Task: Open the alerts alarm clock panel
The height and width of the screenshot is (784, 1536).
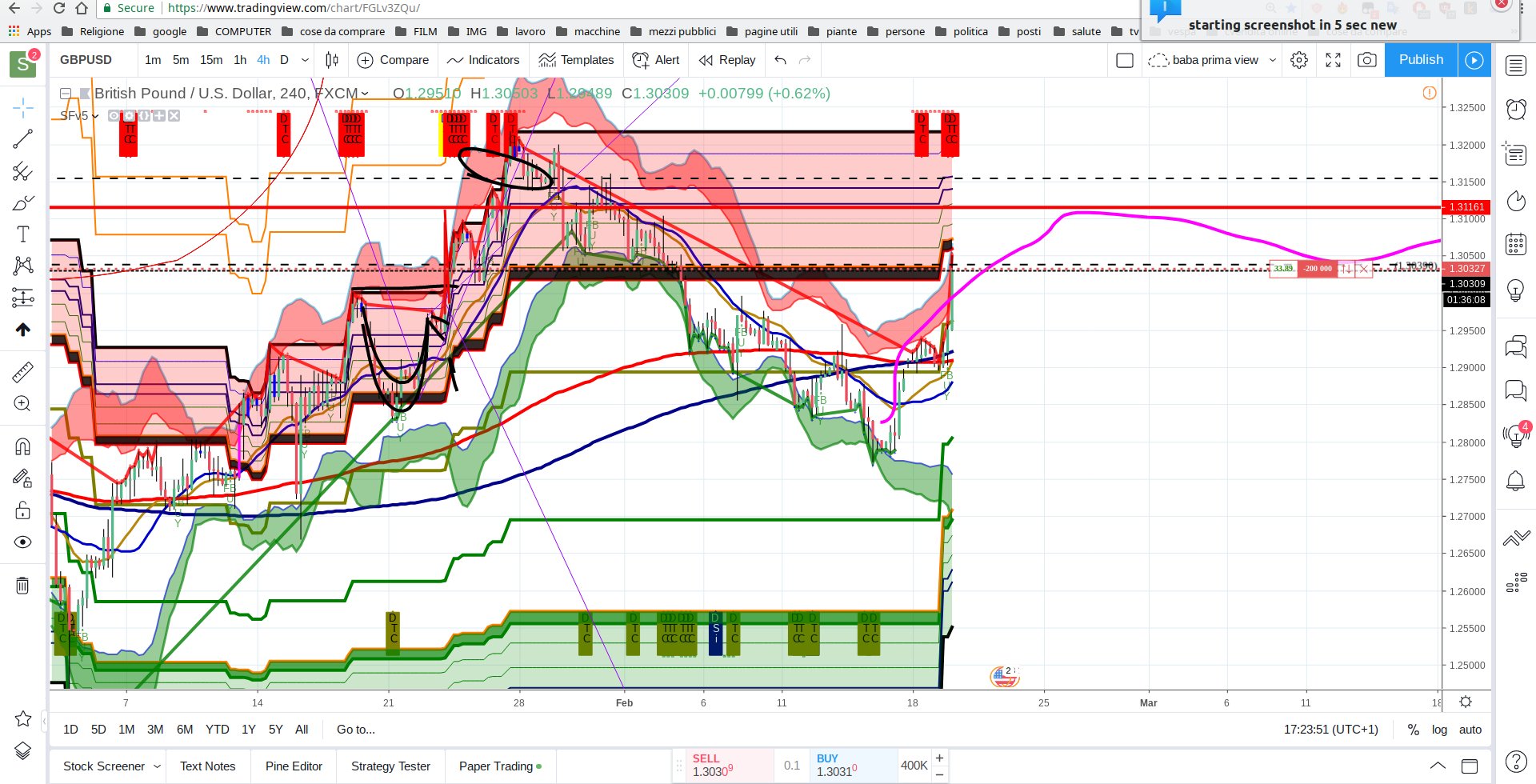Action: pos(1516,109)
